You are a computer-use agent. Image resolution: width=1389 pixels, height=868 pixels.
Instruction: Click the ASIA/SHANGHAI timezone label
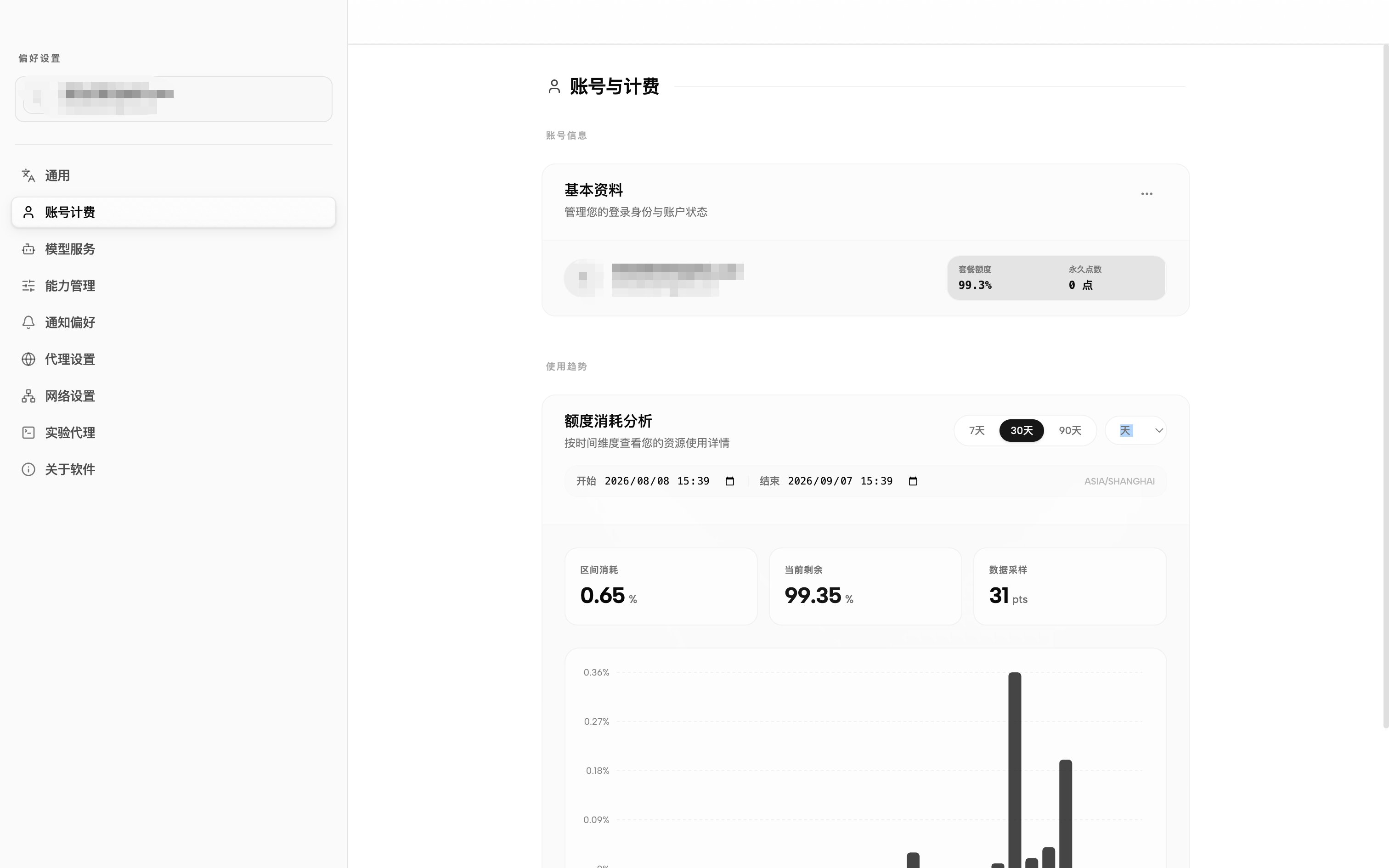coord(1119,481)
